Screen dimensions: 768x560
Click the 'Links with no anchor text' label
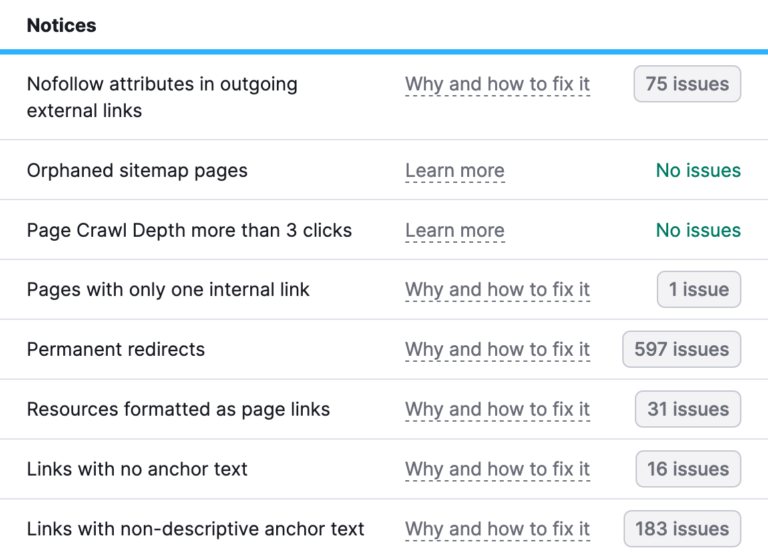[x=137, y=469]
